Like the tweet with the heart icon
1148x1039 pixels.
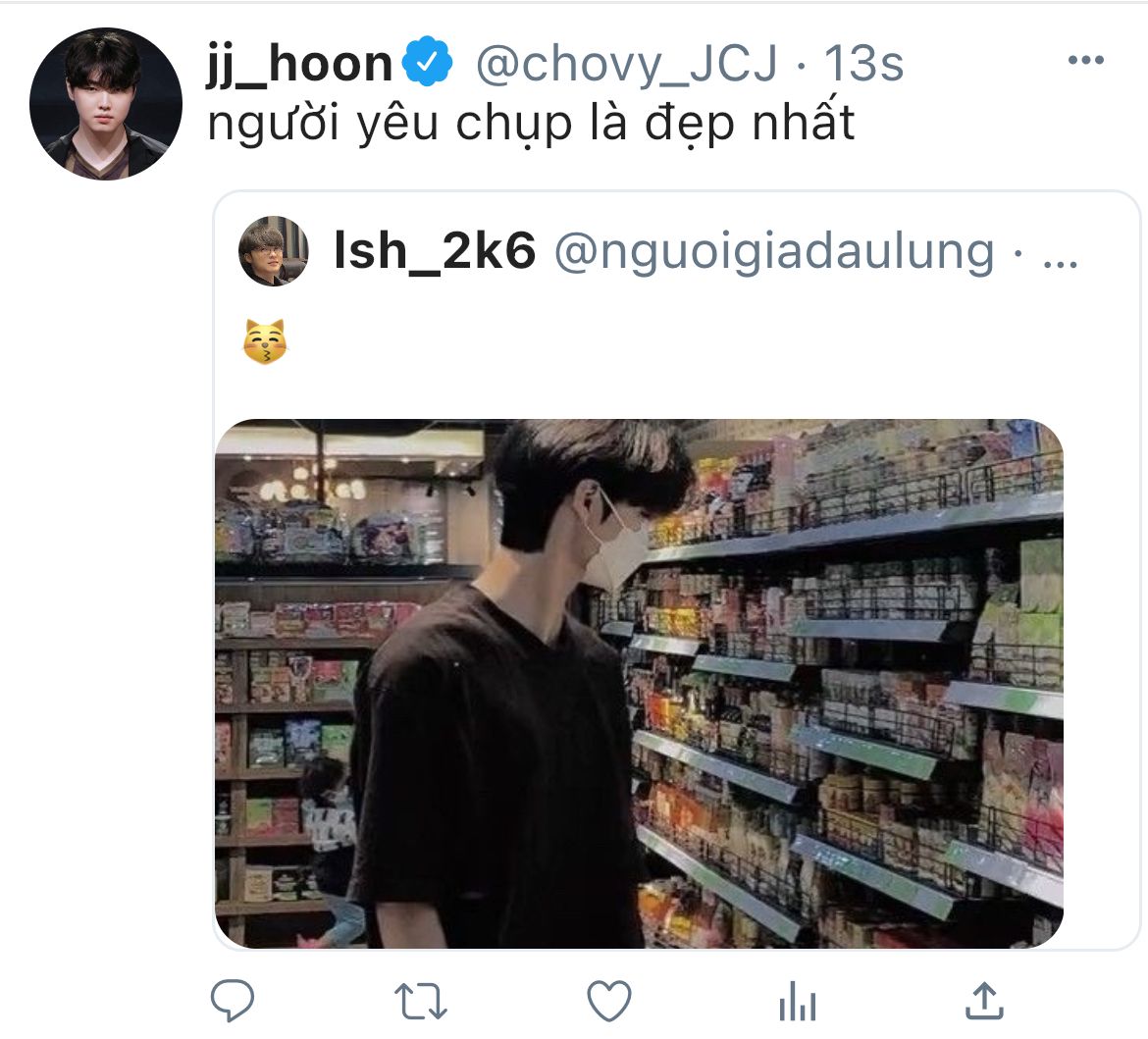click(x=609, y=1001)
